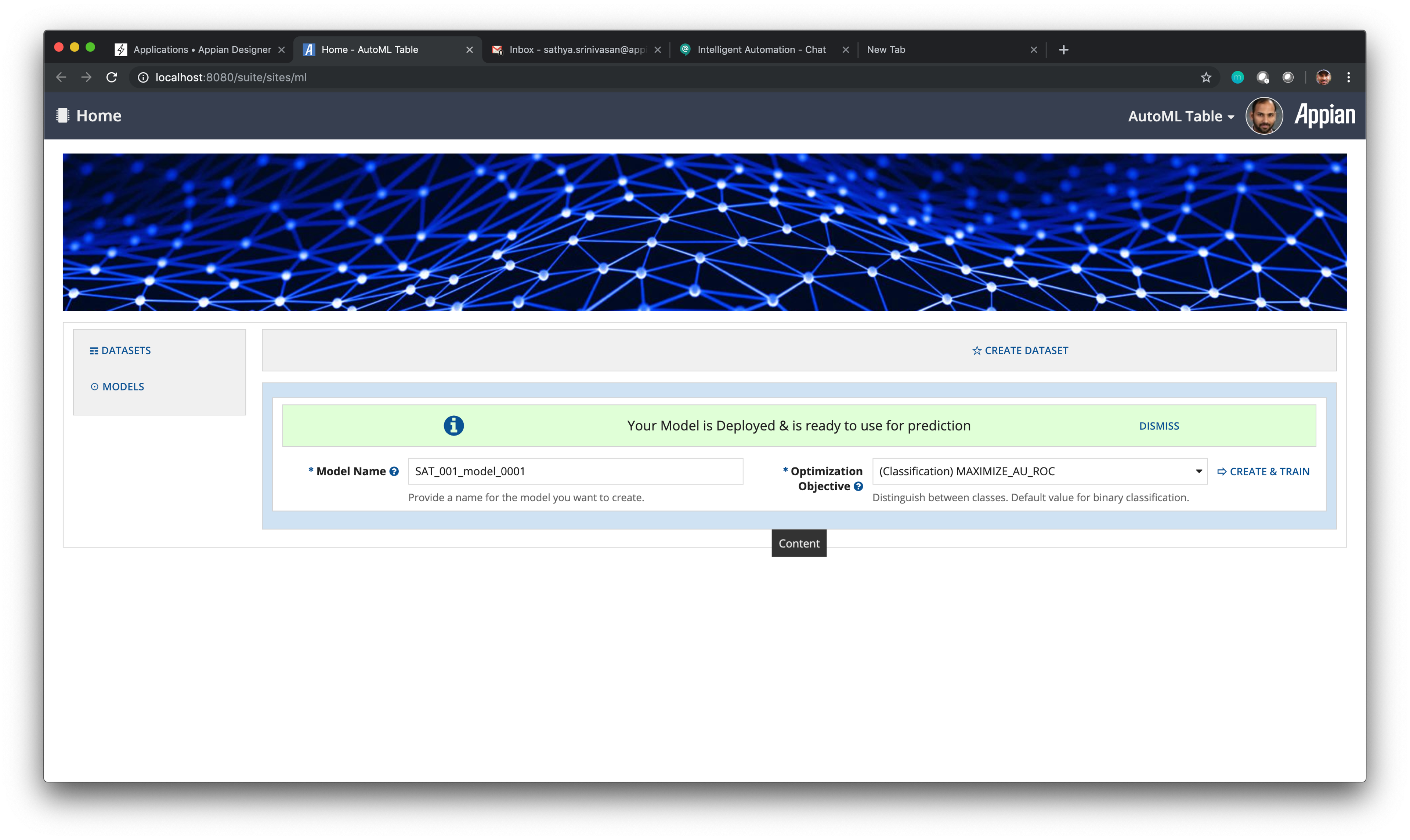Image resolution: width=1410 pixels, height=840 pixels.
Task: Click the site info icon in address bar
Action: point(143,77)
